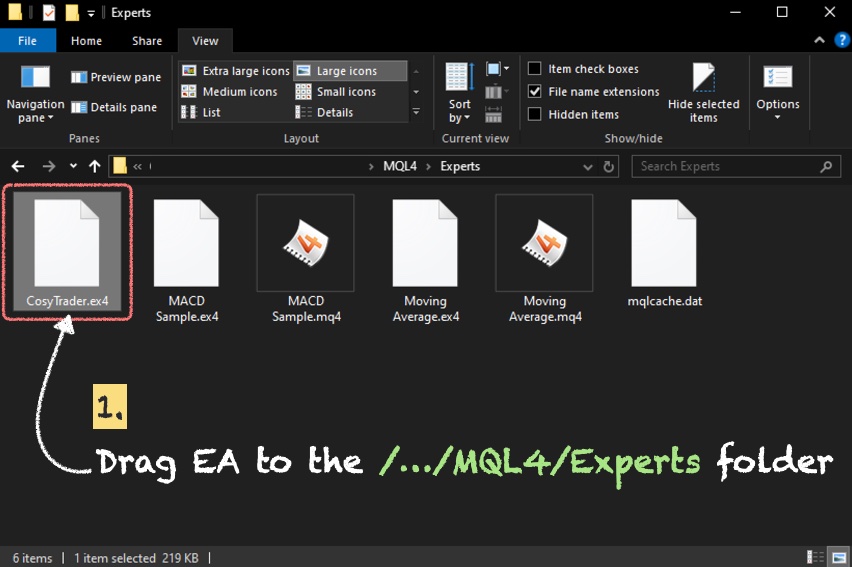The image size is (852, 567).
Task: Expand the layout gallery more arrow
Action: pos(416,113)
